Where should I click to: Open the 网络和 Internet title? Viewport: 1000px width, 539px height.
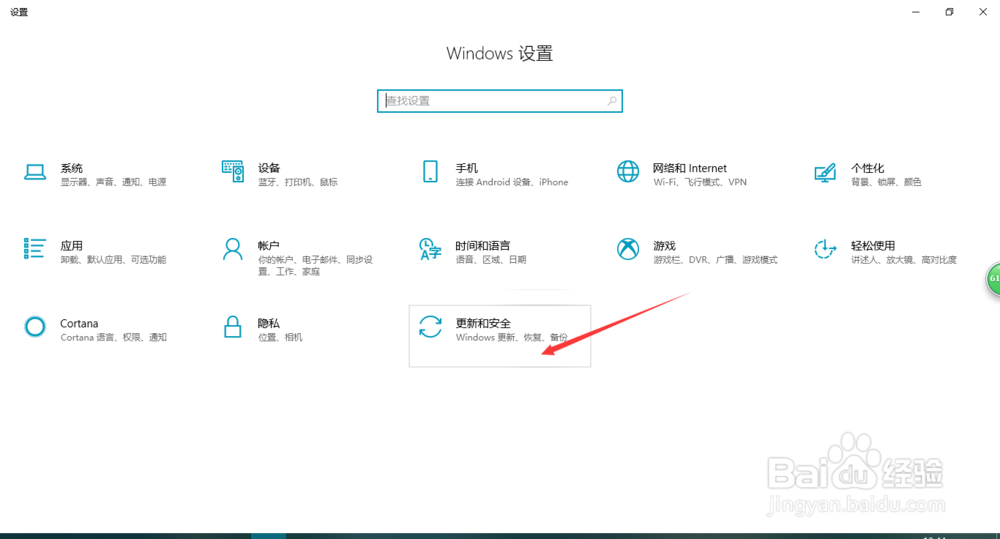(x=689, y=168)
